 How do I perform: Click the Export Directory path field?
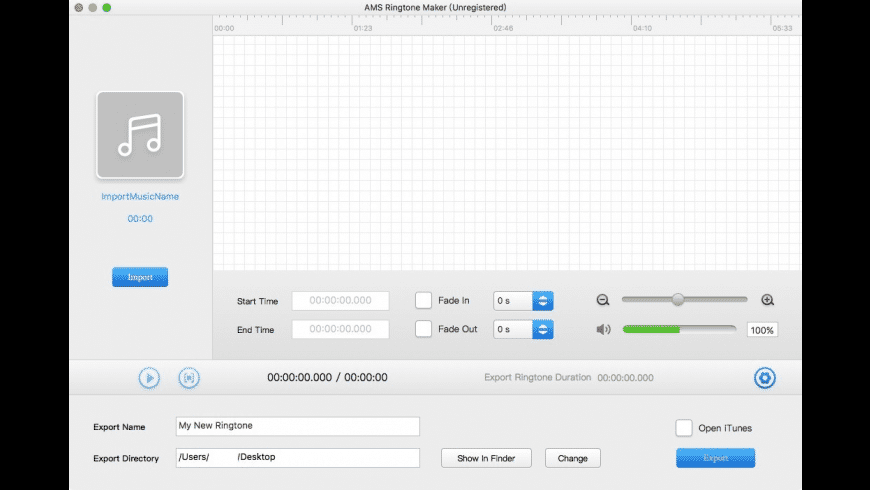coord(298,458)
